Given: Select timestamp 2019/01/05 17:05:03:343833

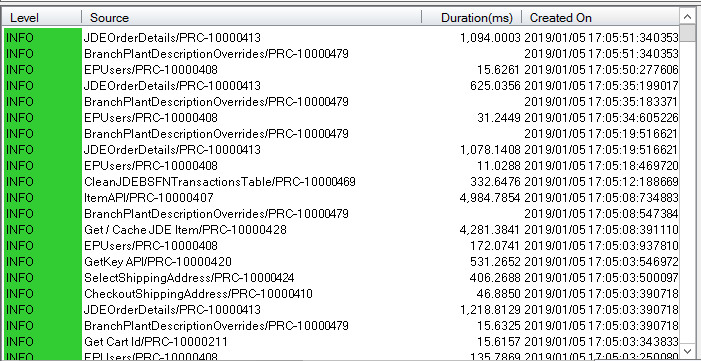Looking at the screenshot, I should click(x=601, y=342).
